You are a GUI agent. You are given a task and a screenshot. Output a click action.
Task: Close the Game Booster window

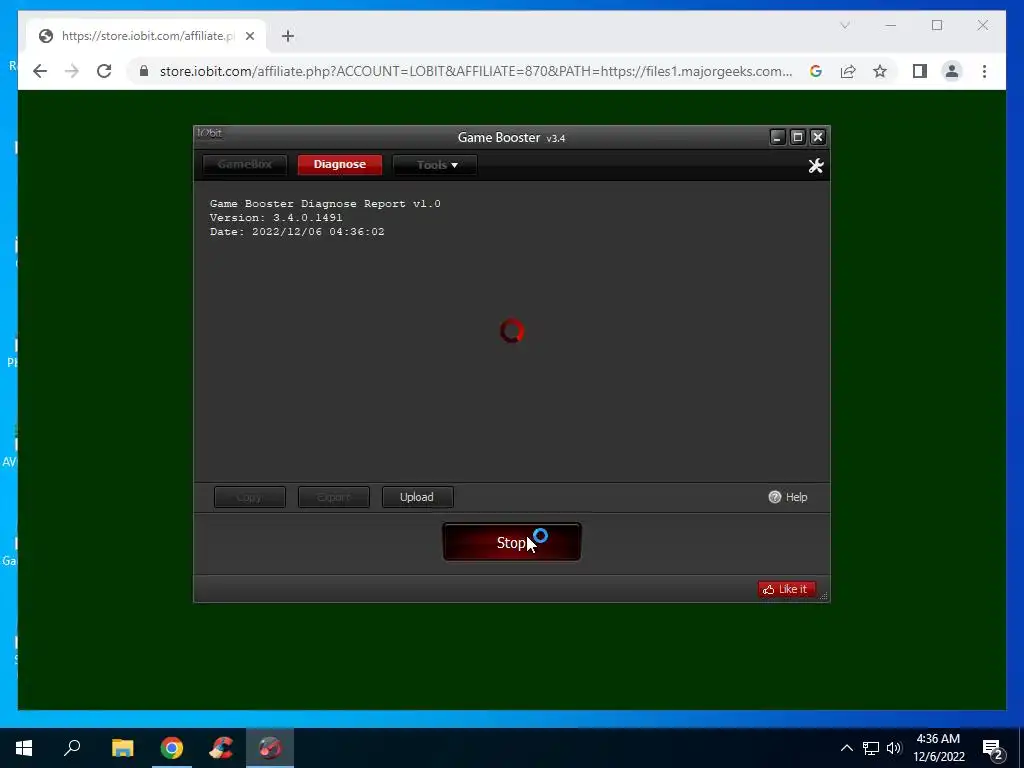click(x=818, y=137)
